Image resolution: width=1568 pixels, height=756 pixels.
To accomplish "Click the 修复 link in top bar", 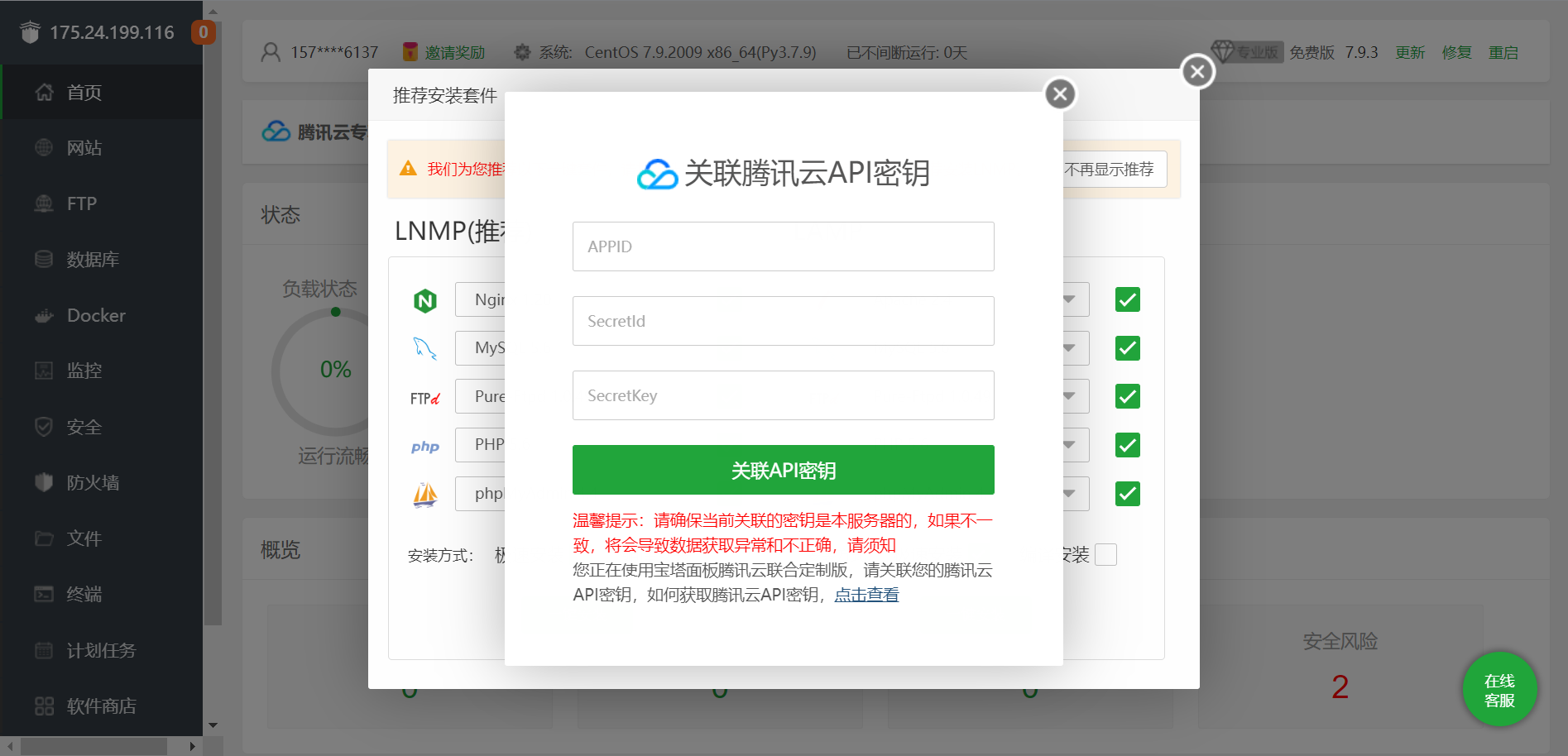I will 1456,52.
